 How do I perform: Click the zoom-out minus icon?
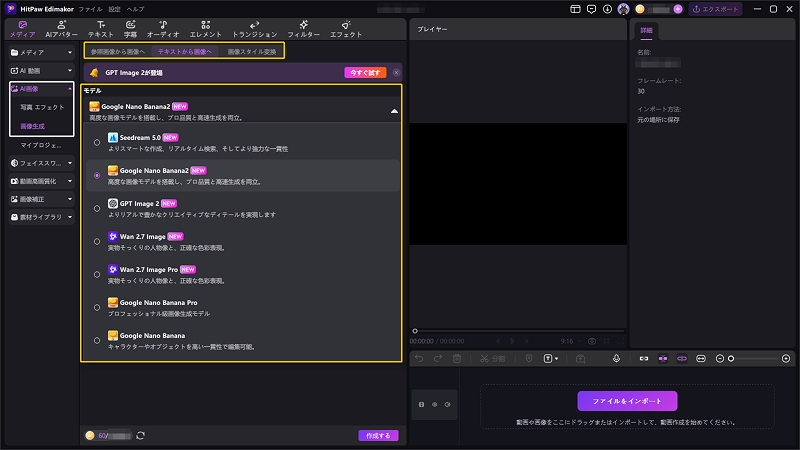pos(720,359)
